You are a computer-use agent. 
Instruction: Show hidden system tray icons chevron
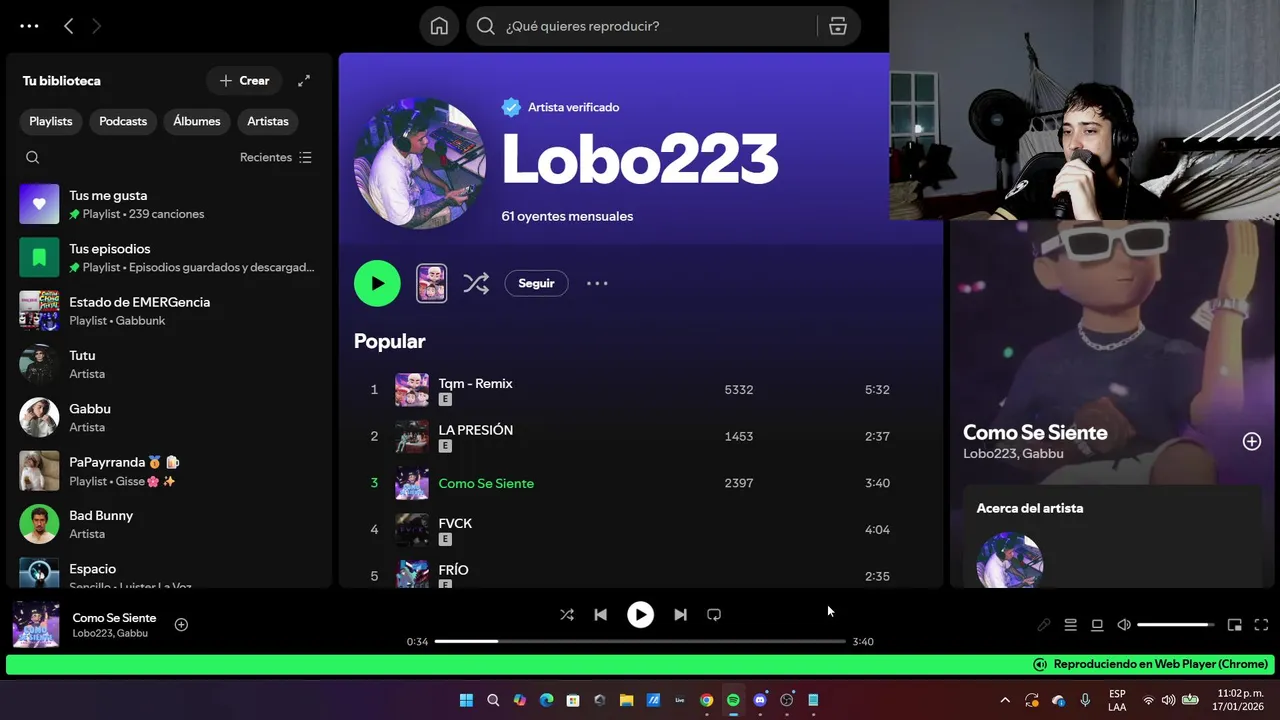click(1005, 700)
